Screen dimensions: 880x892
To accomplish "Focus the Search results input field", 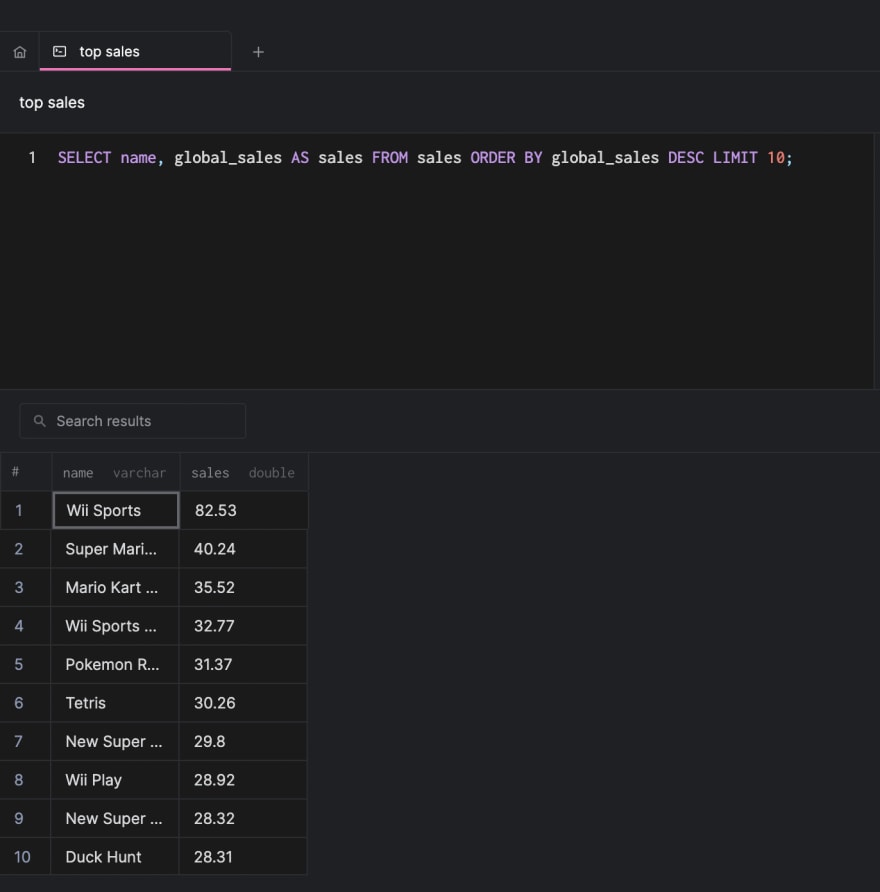I will point(133,421).
